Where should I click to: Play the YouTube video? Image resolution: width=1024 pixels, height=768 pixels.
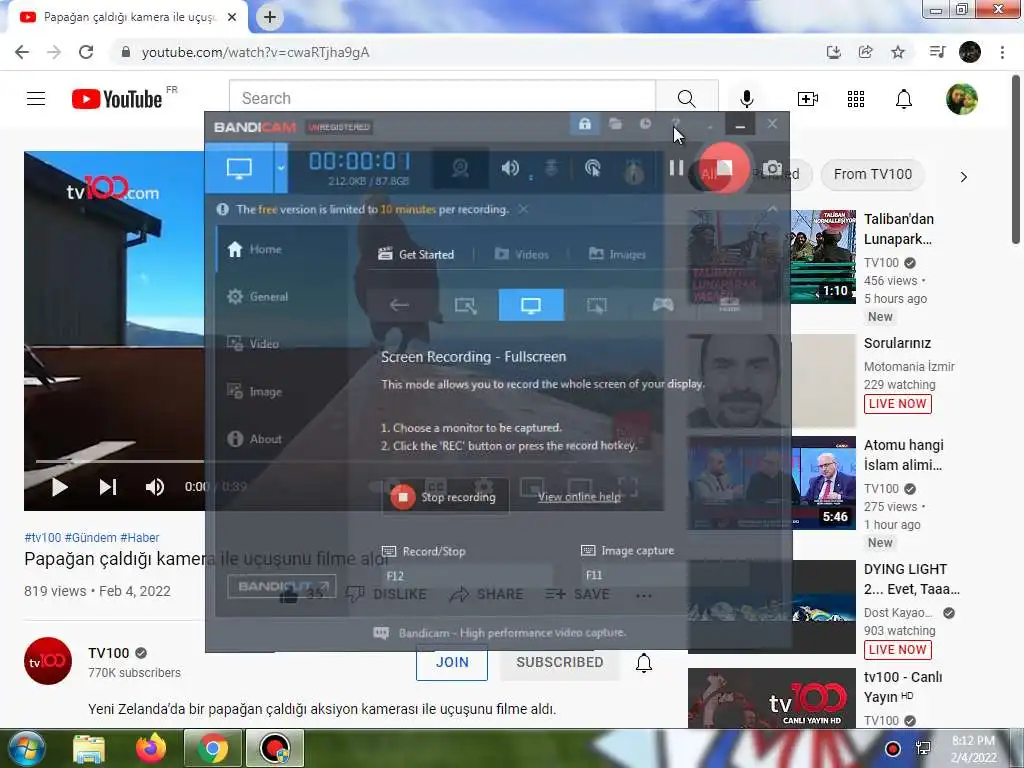point(59,487)
